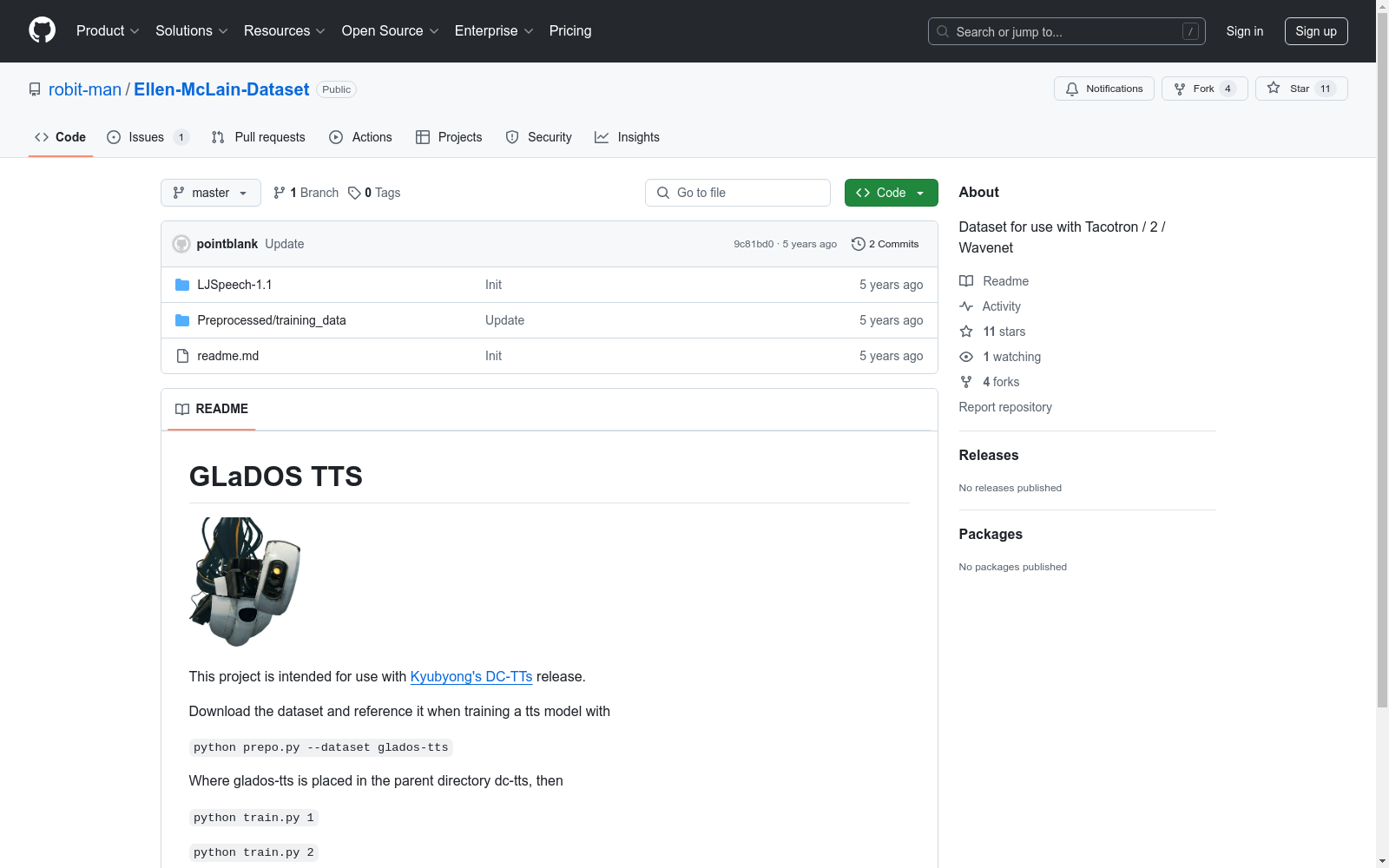Open the Ellen-McLain-Dataset repository link
Image resolution: width=1389 pixels, height=868 pixels.
coord(221,89)
